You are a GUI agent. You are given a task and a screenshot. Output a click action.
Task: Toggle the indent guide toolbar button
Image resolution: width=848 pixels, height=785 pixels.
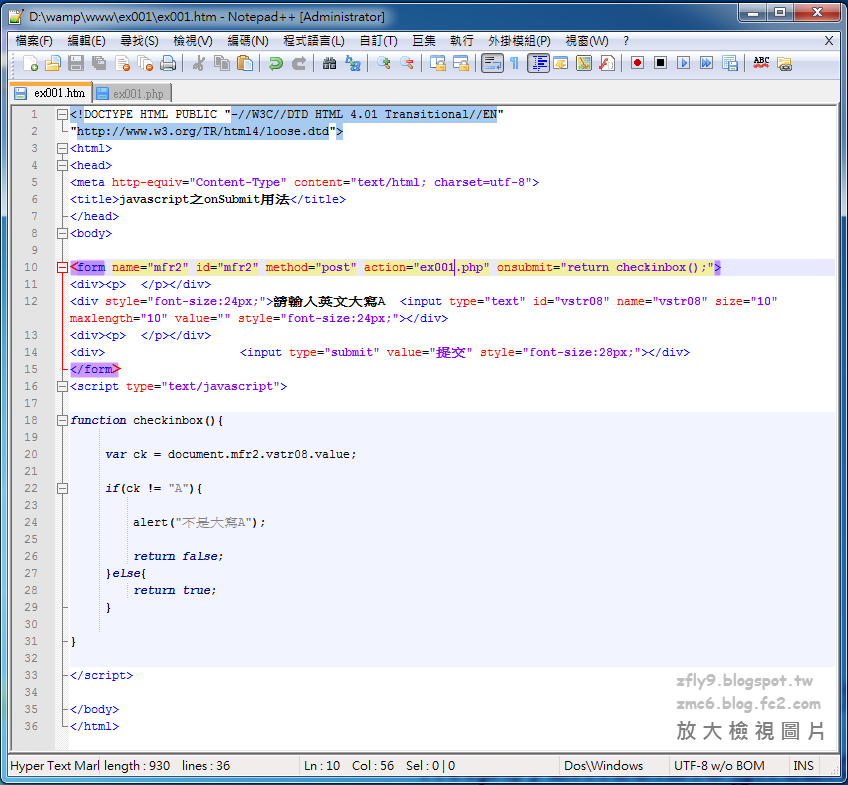tap(538, 63)
